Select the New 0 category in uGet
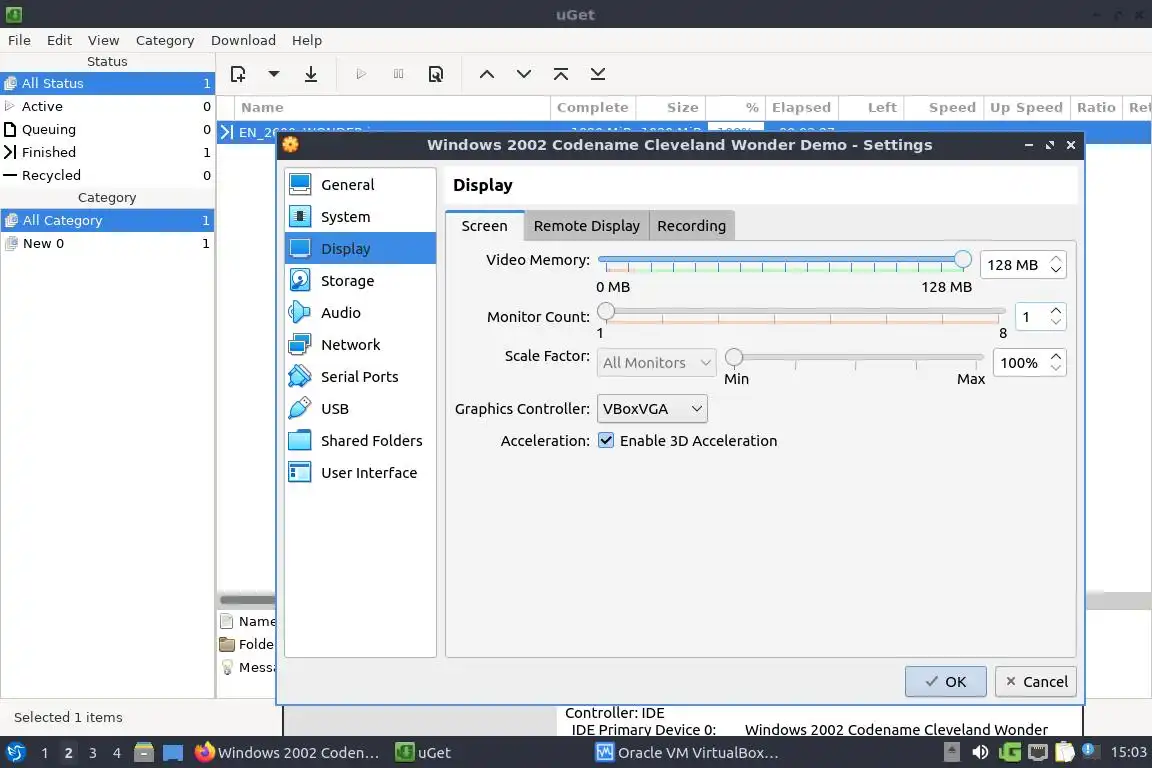This screenshot has height=768, width=1152. (x=107, y=243)
